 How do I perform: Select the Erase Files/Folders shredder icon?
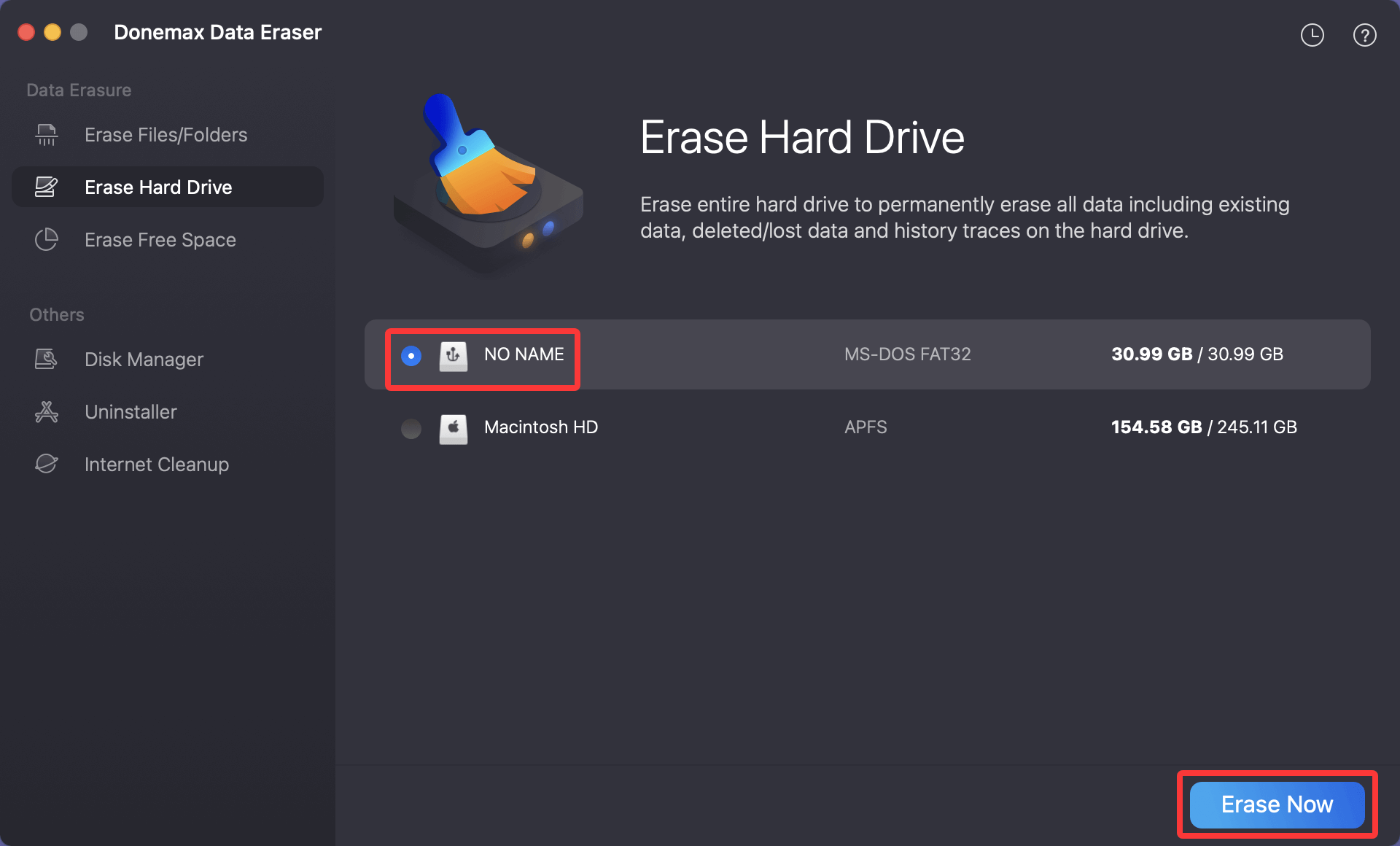46,135
